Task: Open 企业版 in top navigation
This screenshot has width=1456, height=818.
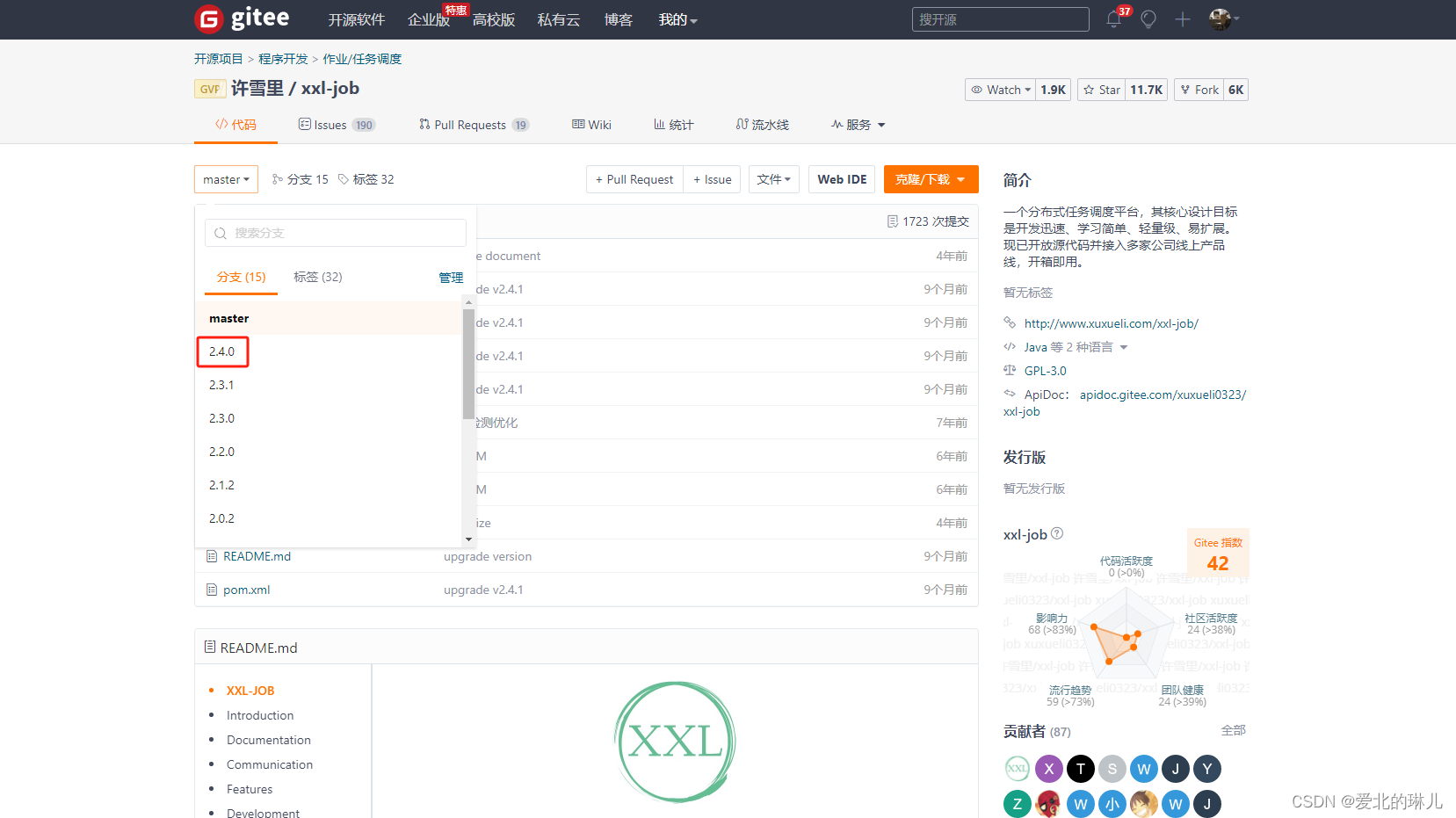Action: 429,19
